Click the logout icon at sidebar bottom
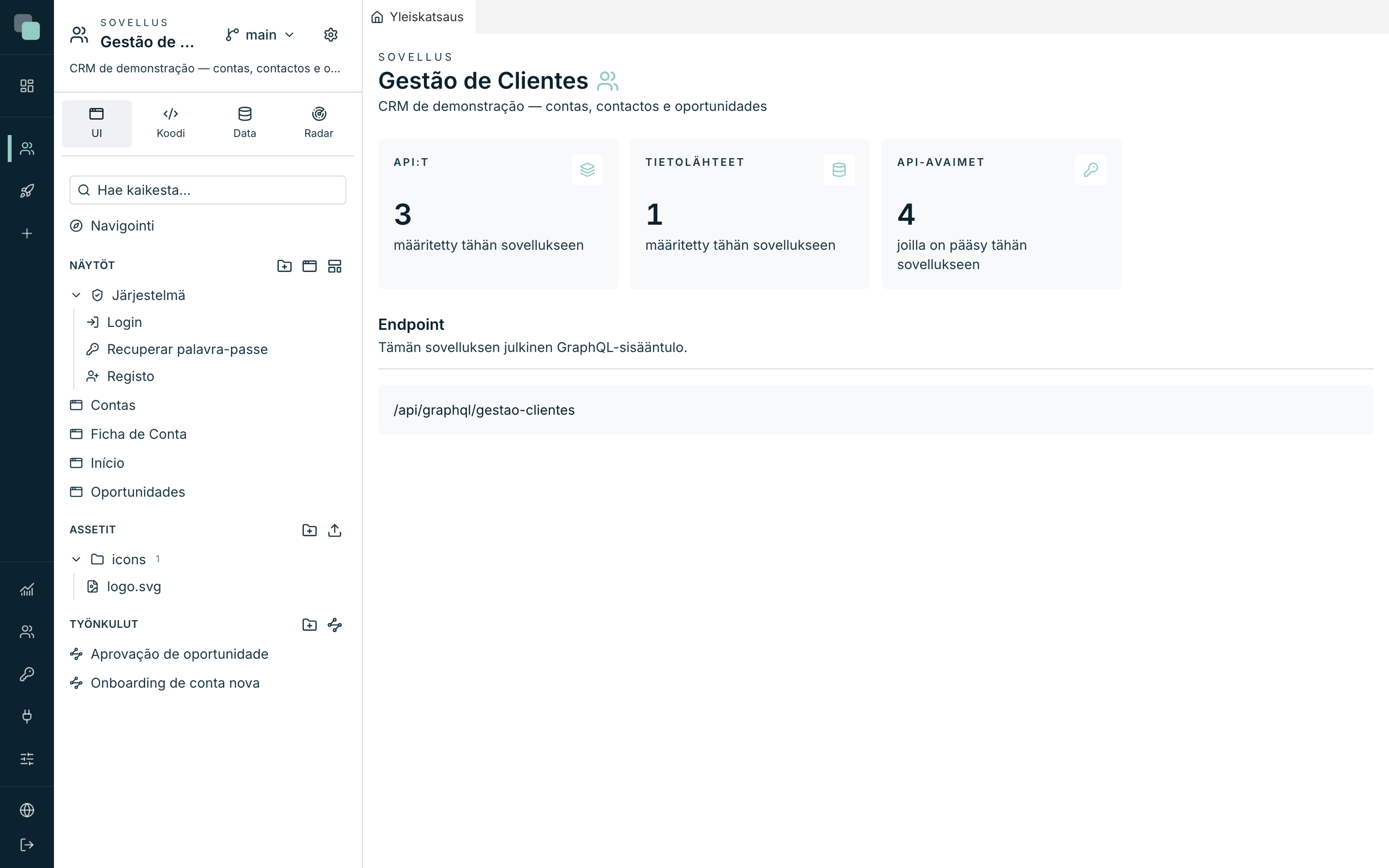 [27, 845]
